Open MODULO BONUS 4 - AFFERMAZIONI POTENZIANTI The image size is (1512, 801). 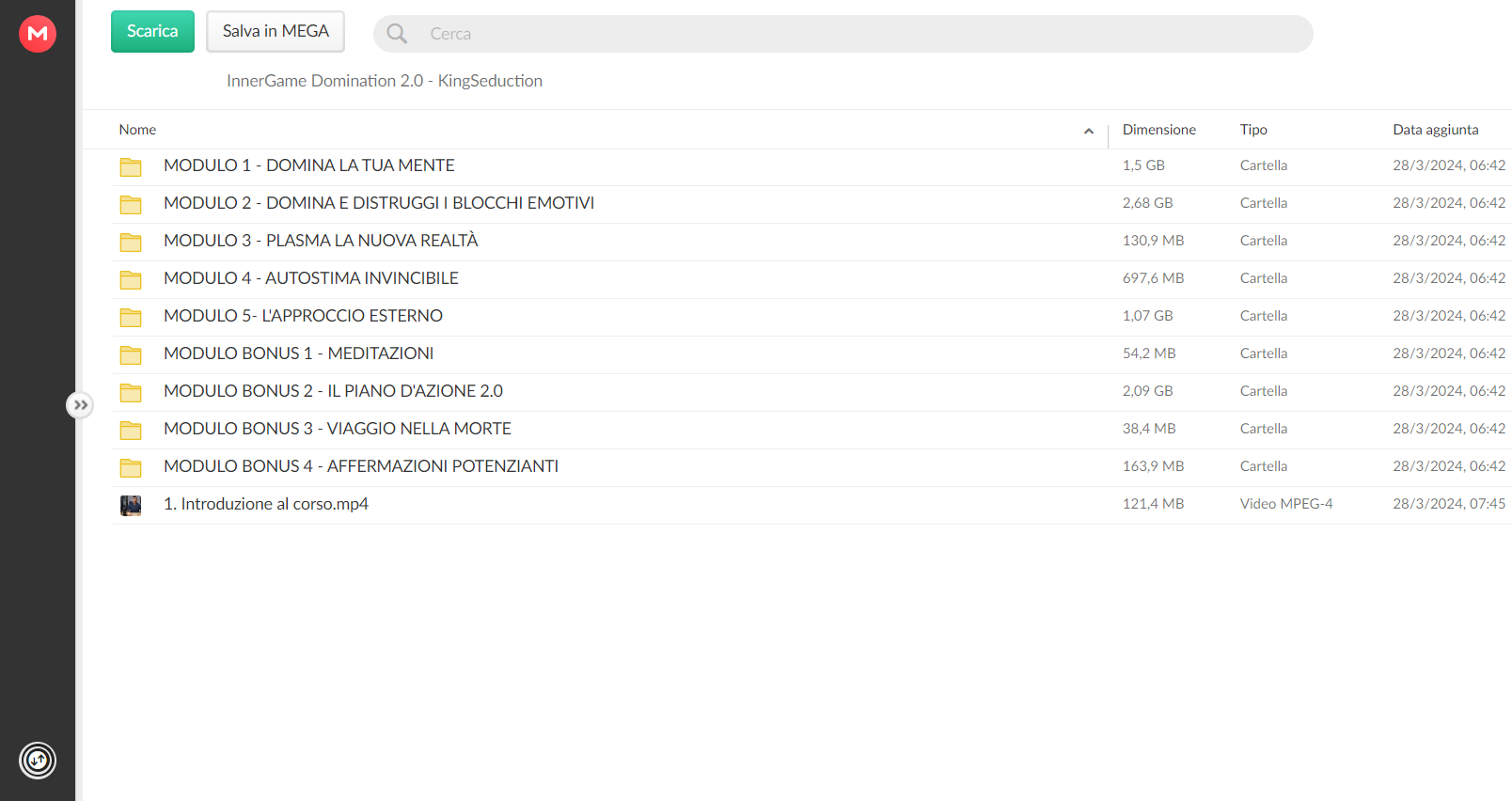coord(361,466)
